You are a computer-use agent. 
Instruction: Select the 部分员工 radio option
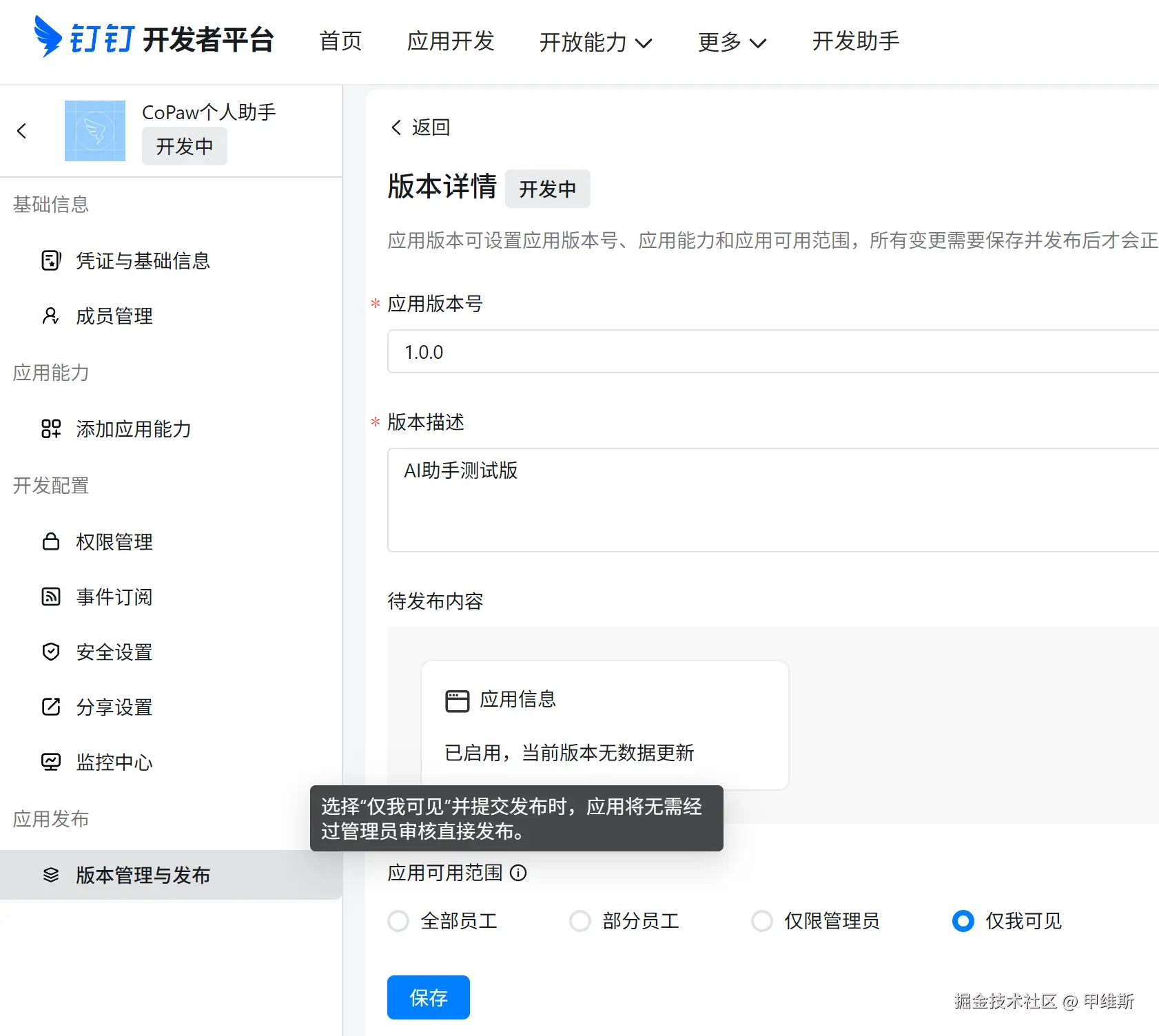click(x=580, y=921)
